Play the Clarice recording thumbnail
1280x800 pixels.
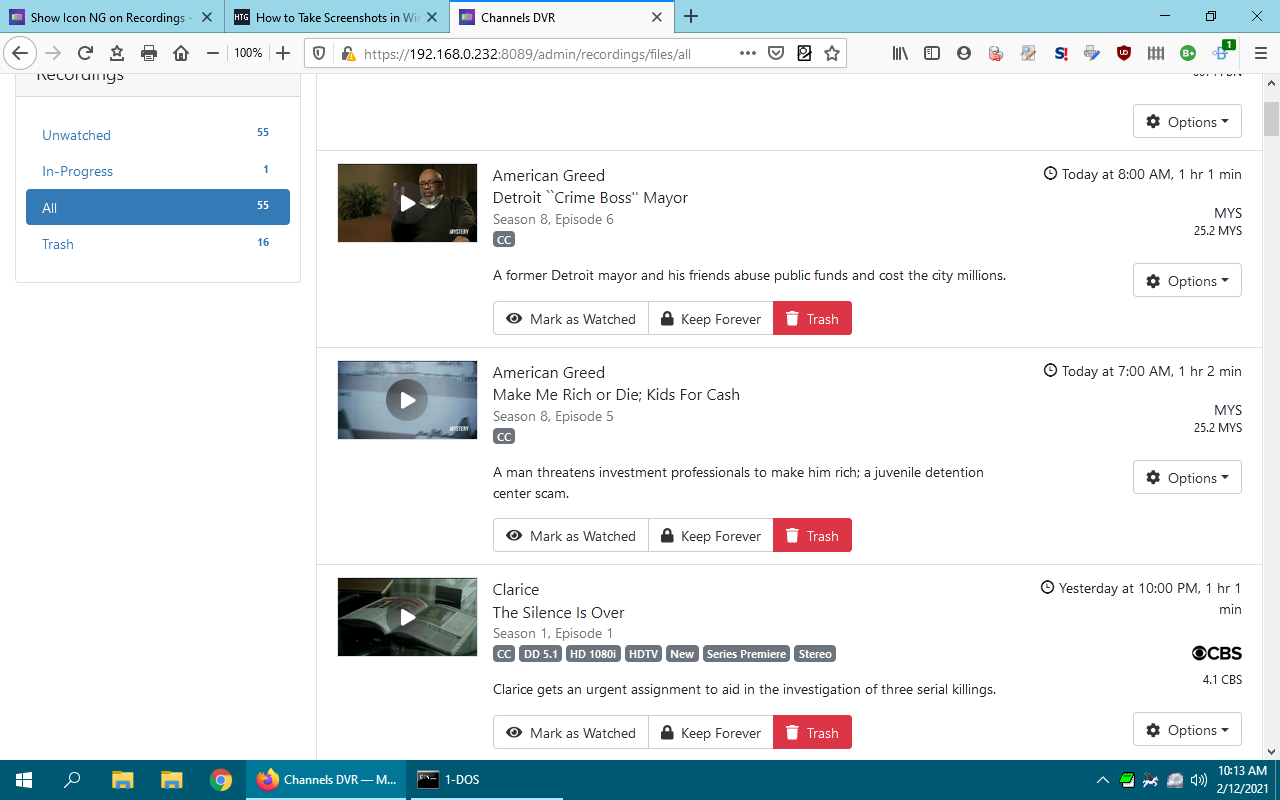click(x=407, y=617)
